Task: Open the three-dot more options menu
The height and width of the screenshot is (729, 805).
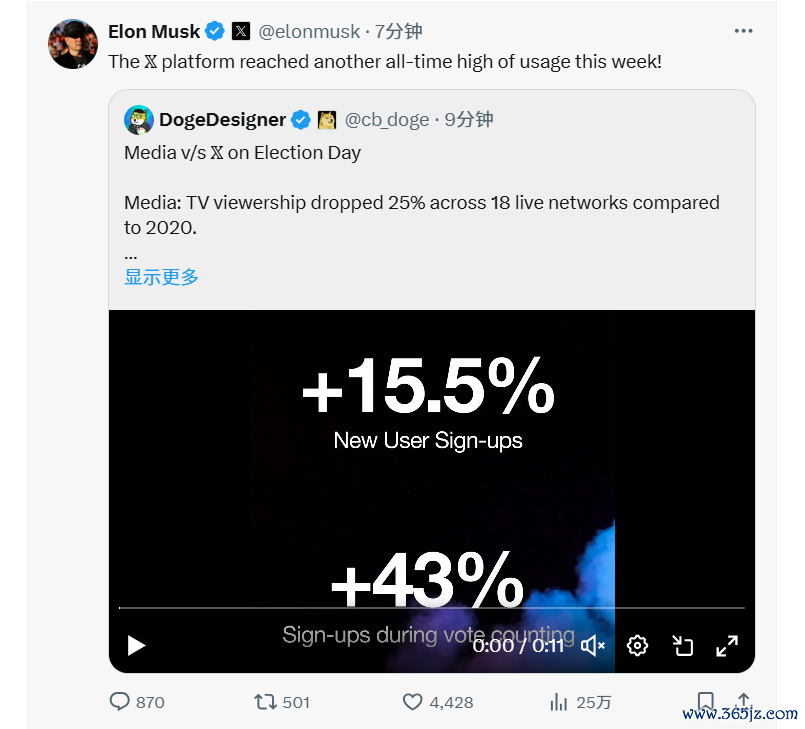Action: (x=743, y=31)
